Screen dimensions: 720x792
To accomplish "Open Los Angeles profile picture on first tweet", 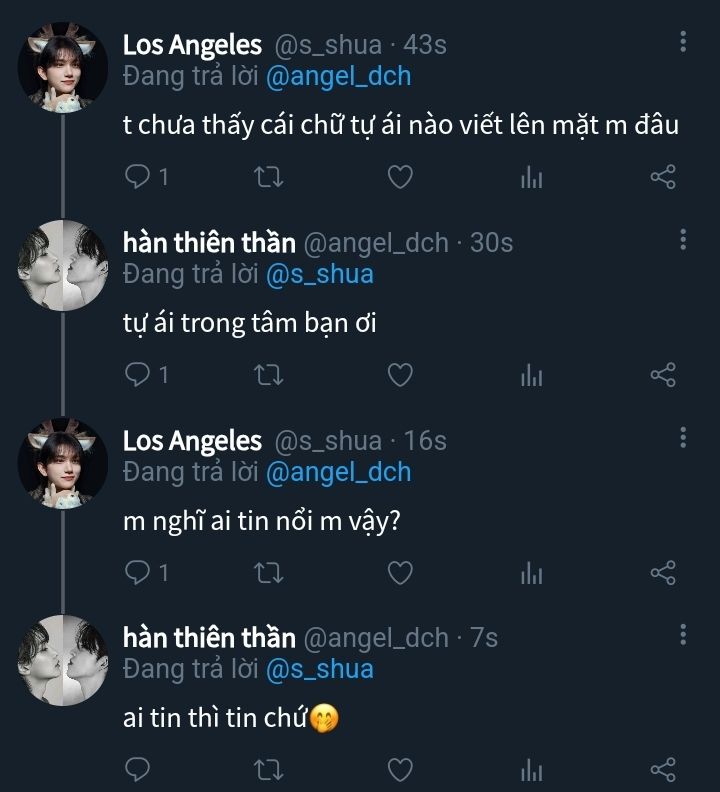I will pos(63,67).
